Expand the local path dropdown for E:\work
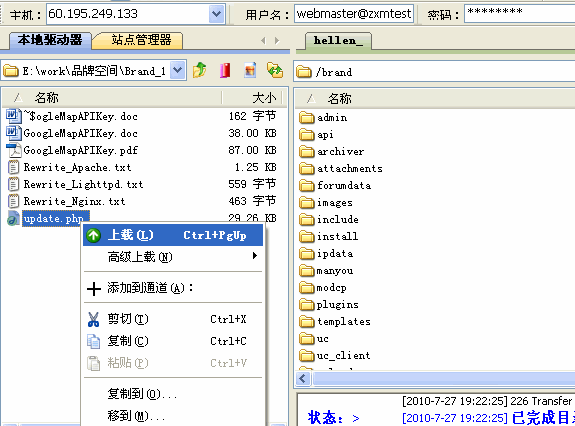This screenshot has width=575, height=426. [178, 70]
